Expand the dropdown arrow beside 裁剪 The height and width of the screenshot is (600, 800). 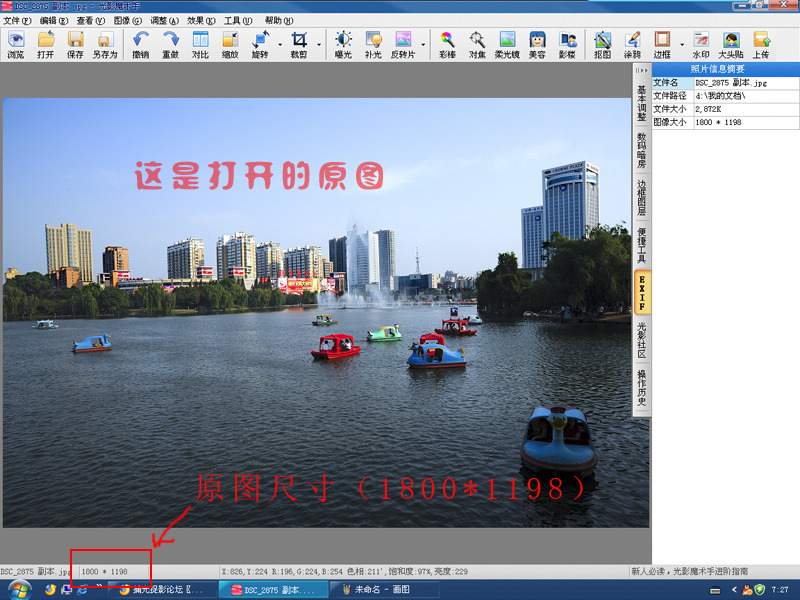(319, 44)
